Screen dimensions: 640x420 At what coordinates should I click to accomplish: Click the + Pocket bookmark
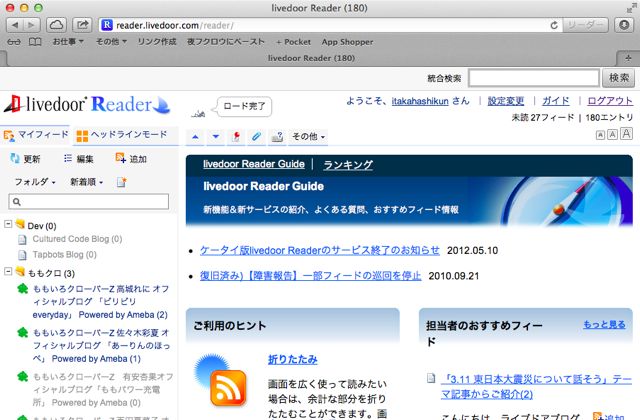(293, 42)
